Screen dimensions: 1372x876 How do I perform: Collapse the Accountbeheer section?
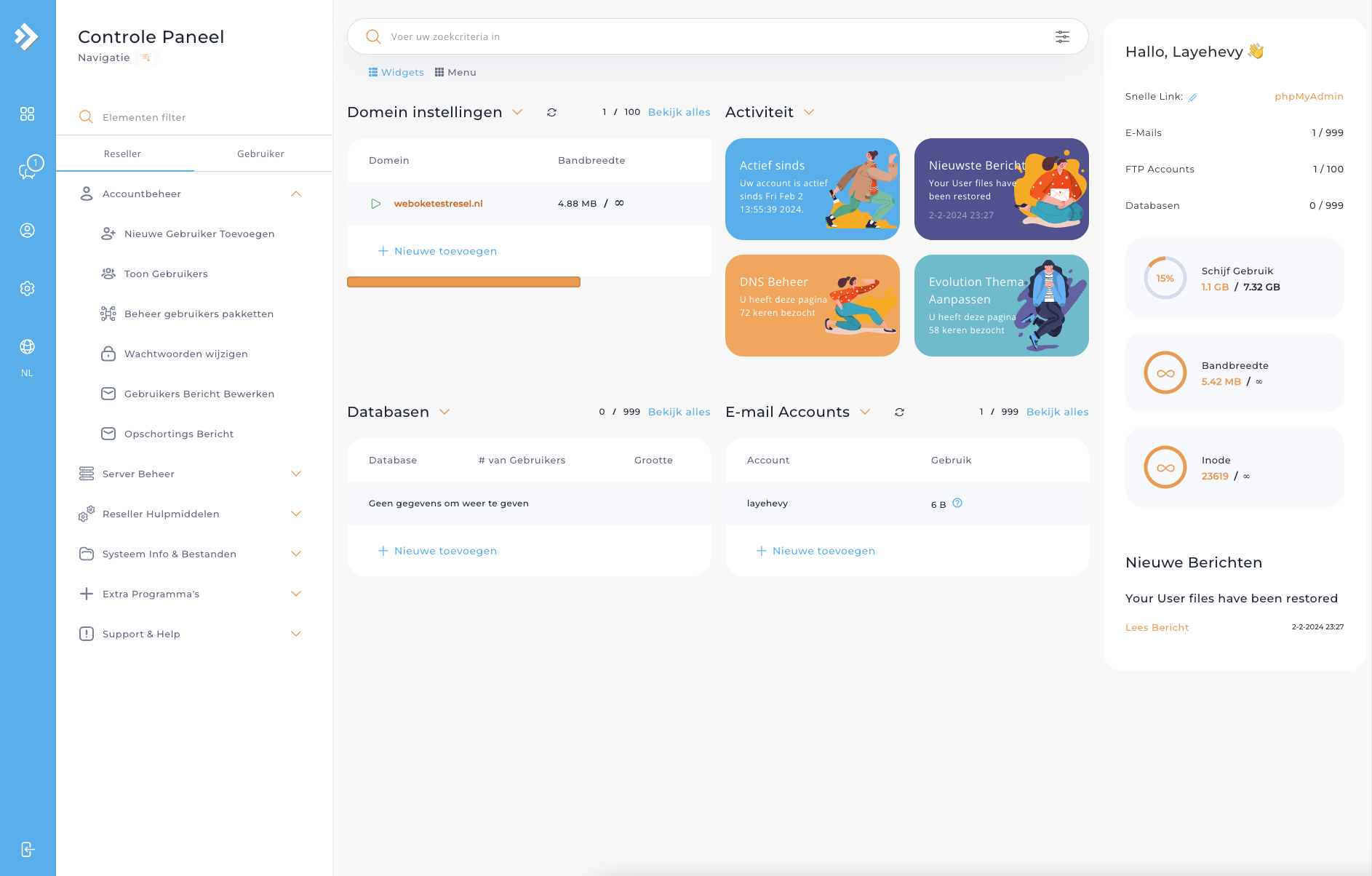296,194
